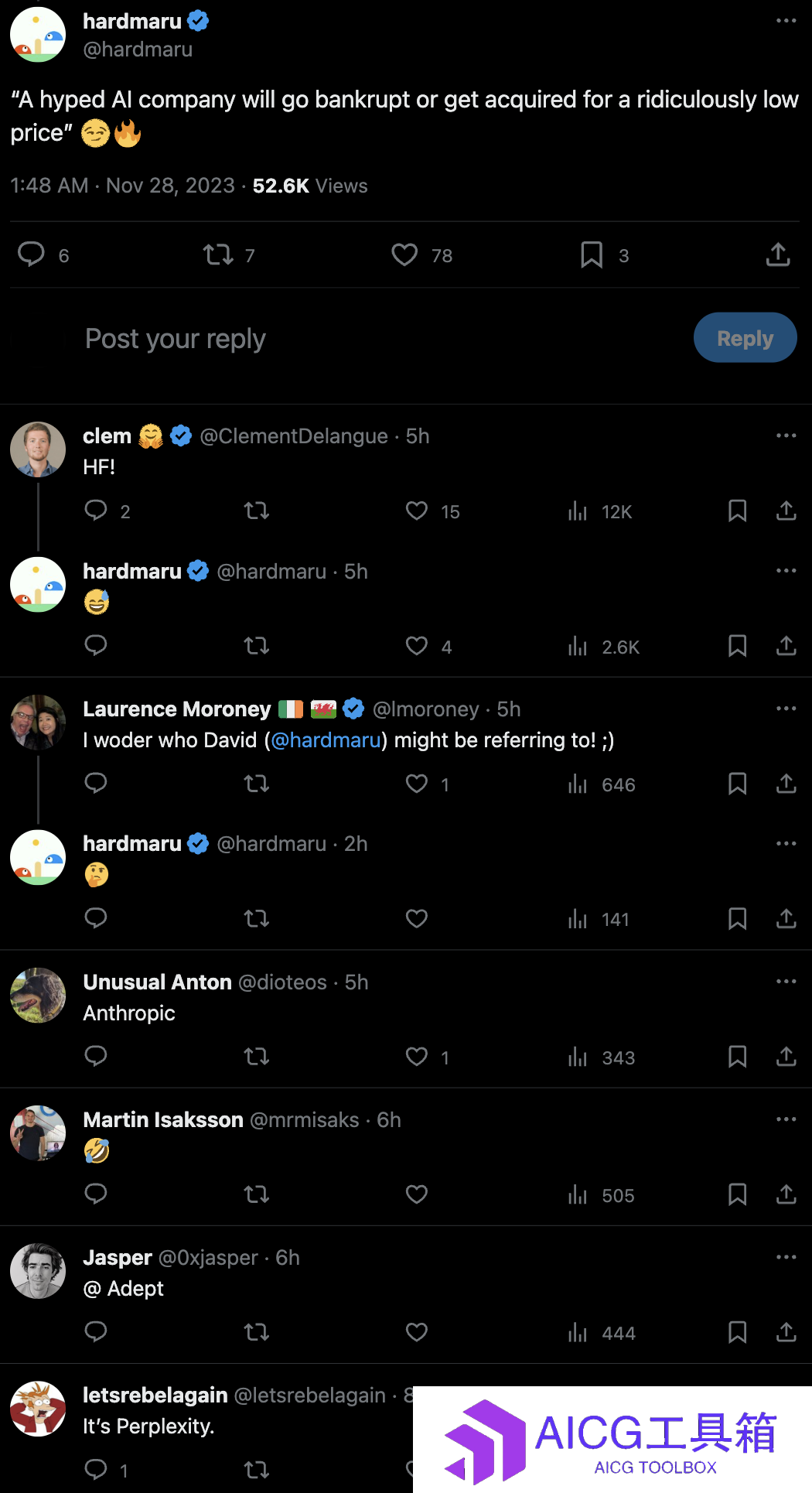Reply to Martin Isaksson's comment
812x1493 pixels.
(96, 1194)
